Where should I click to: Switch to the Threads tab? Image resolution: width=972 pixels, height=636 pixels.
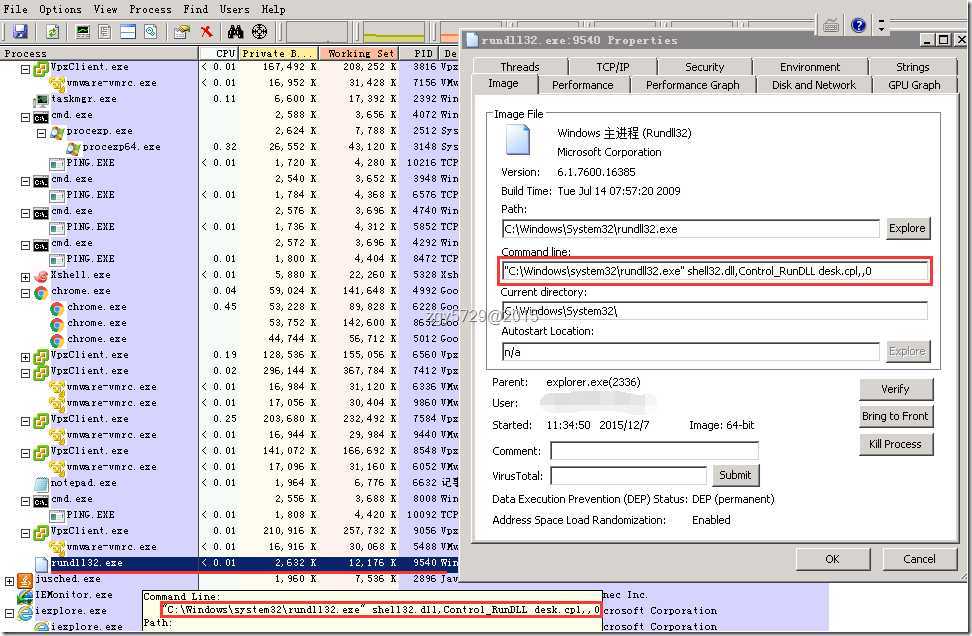tap(519, 67)
